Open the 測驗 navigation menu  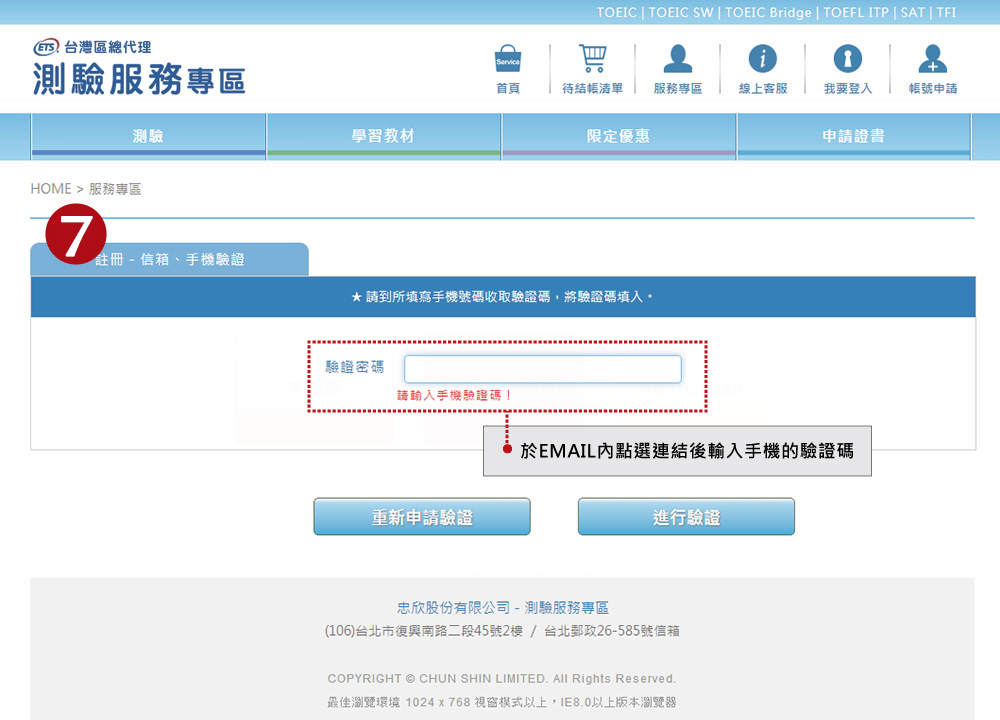point(148,136)
